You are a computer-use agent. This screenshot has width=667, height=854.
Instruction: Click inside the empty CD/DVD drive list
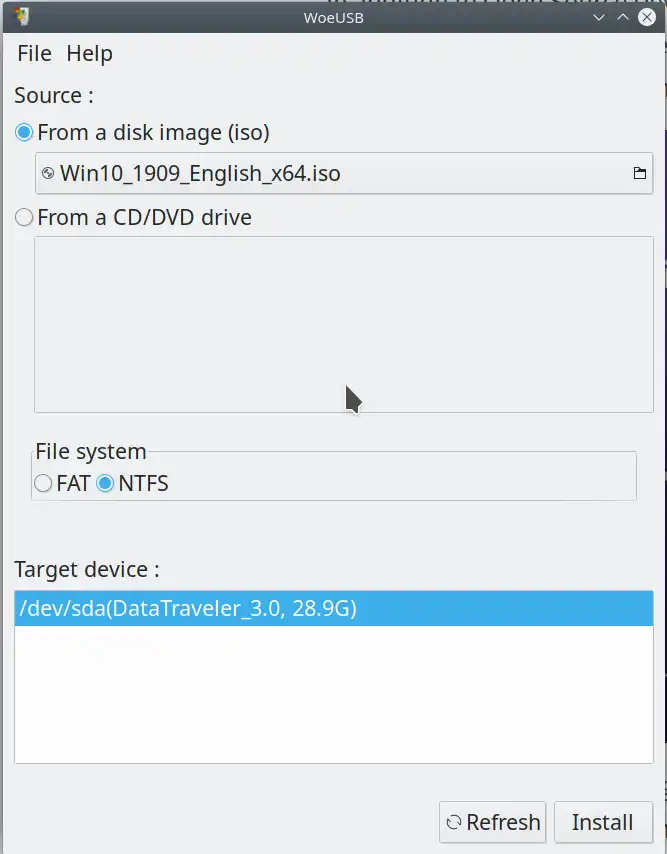pos(344,324)
